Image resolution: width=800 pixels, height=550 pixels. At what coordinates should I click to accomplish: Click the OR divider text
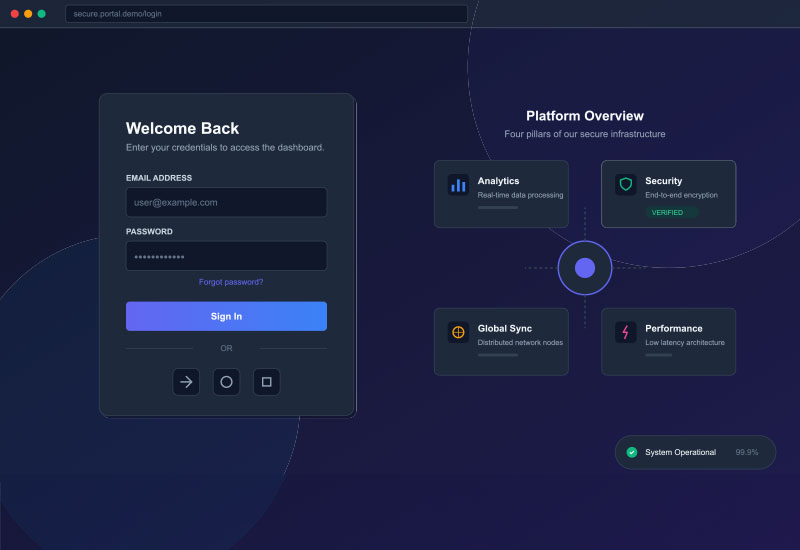(226, 348)
